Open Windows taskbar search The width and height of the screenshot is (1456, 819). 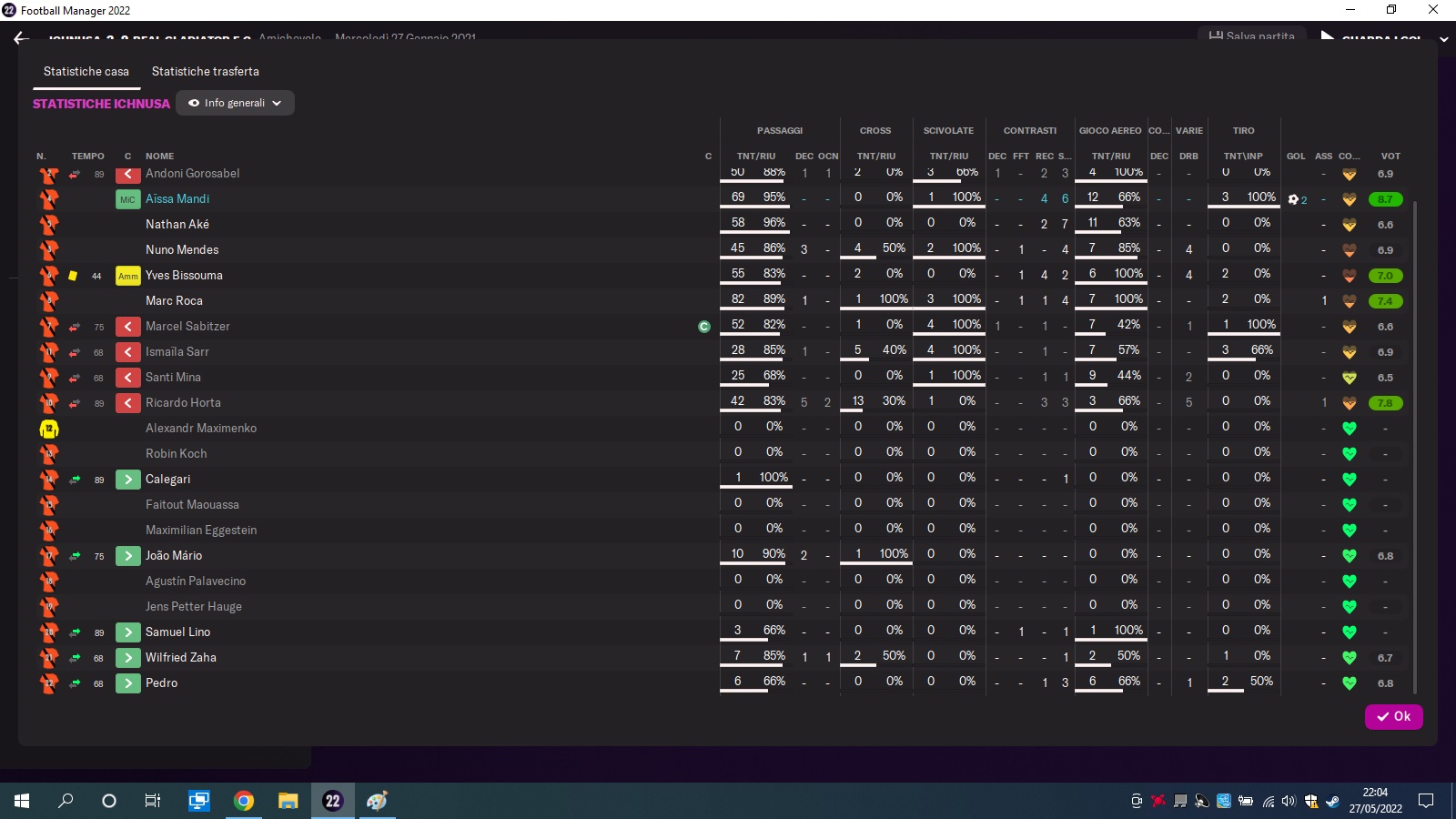[66, 801]
